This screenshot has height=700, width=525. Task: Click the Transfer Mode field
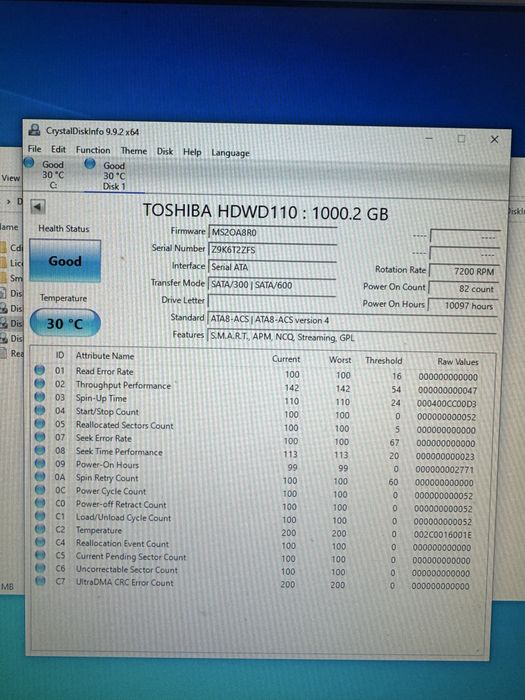(272, 285)
